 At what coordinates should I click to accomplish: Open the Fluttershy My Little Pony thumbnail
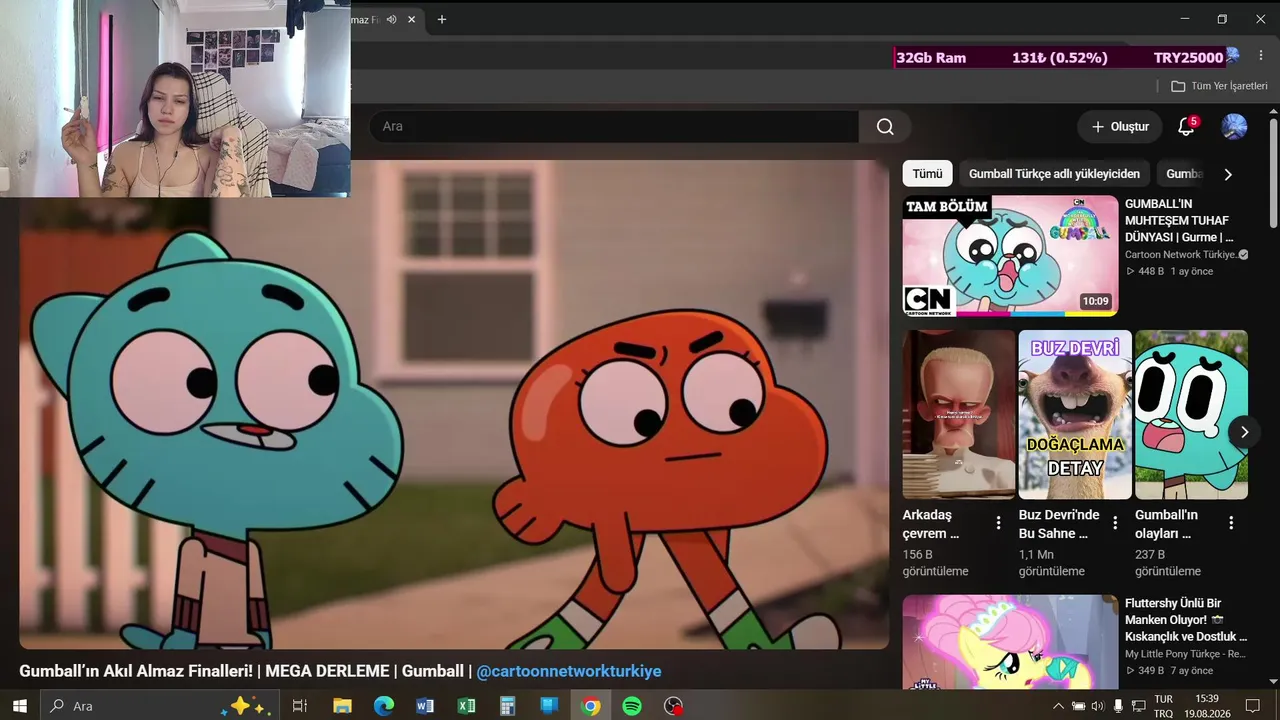click(1010, 642)
